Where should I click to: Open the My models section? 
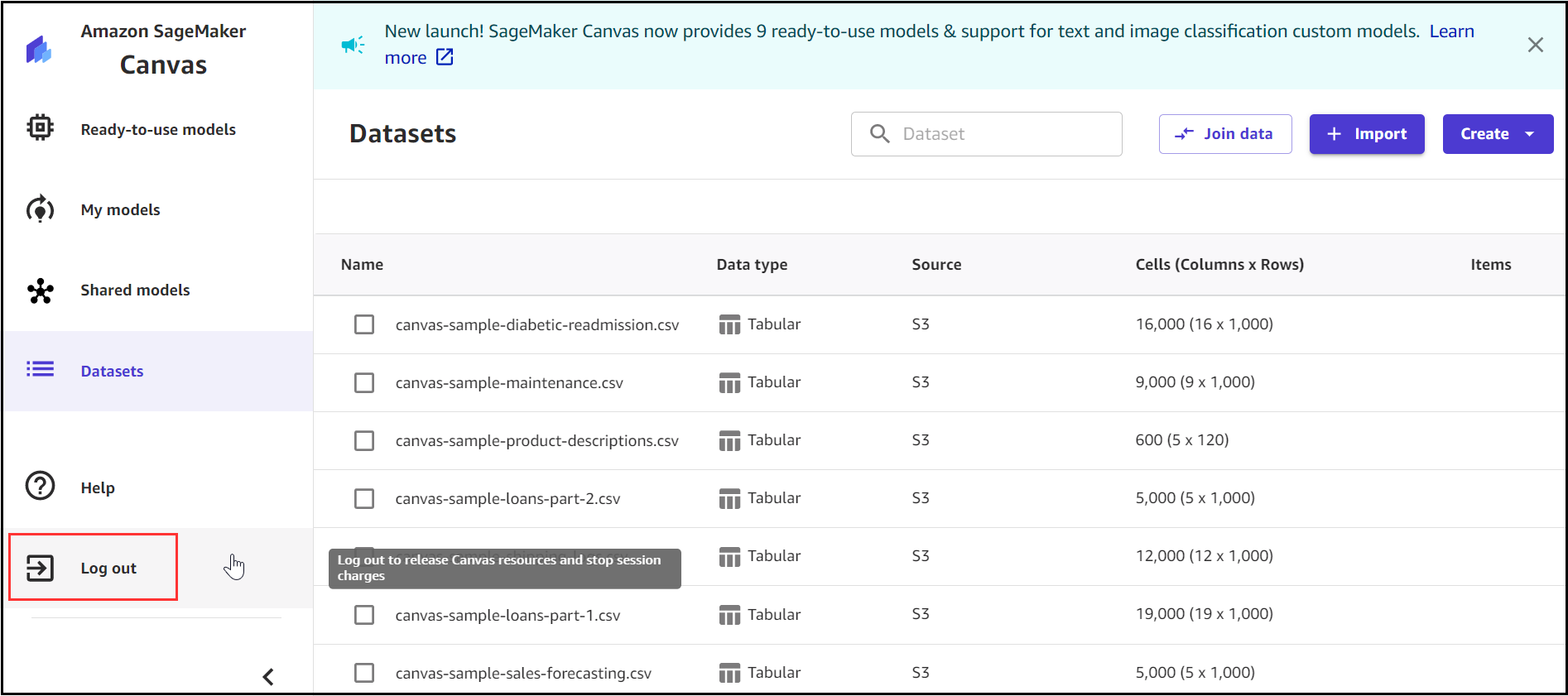120,210
